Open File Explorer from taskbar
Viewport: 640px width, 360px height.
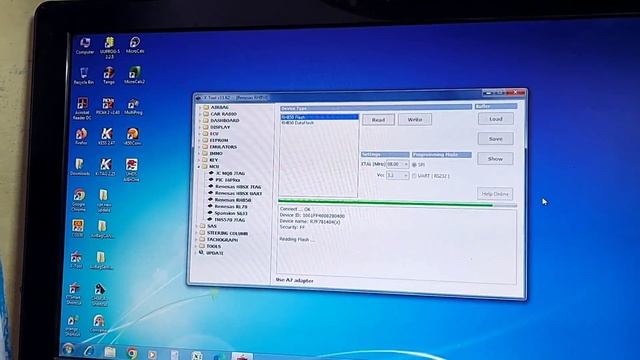point(110,351)
